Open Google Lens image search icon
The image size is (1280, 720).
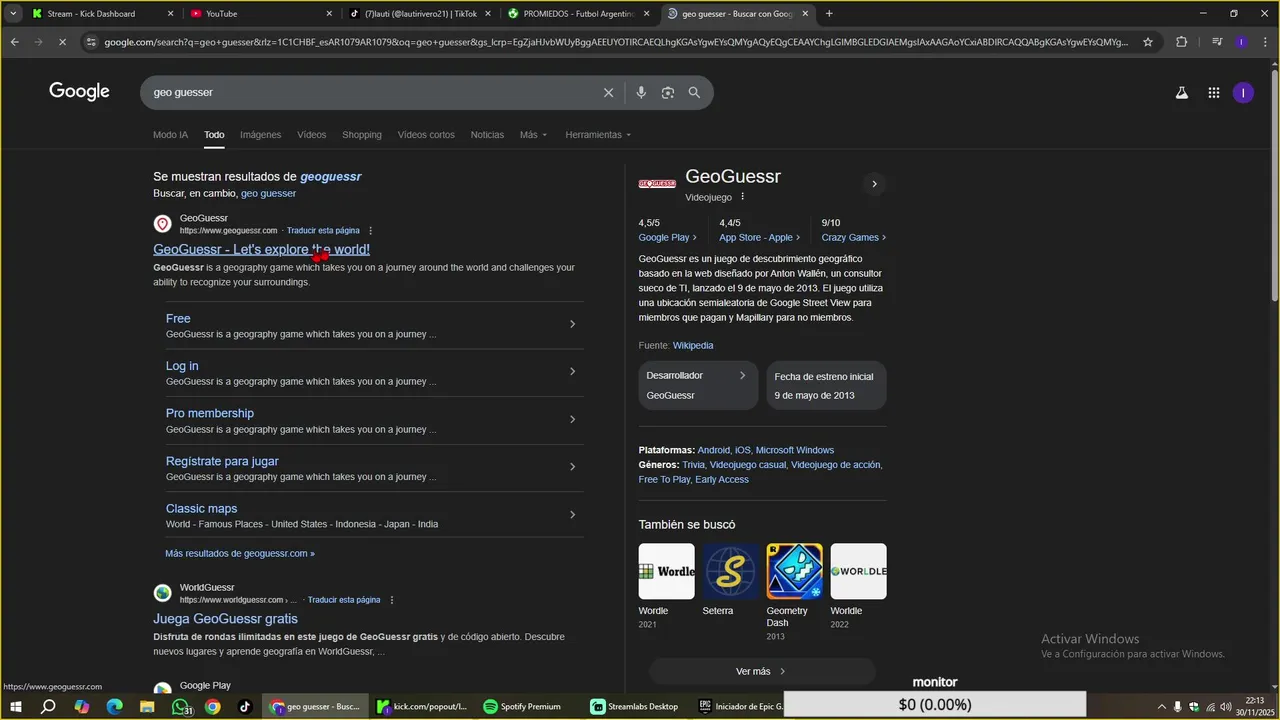(x=668, y=92)
